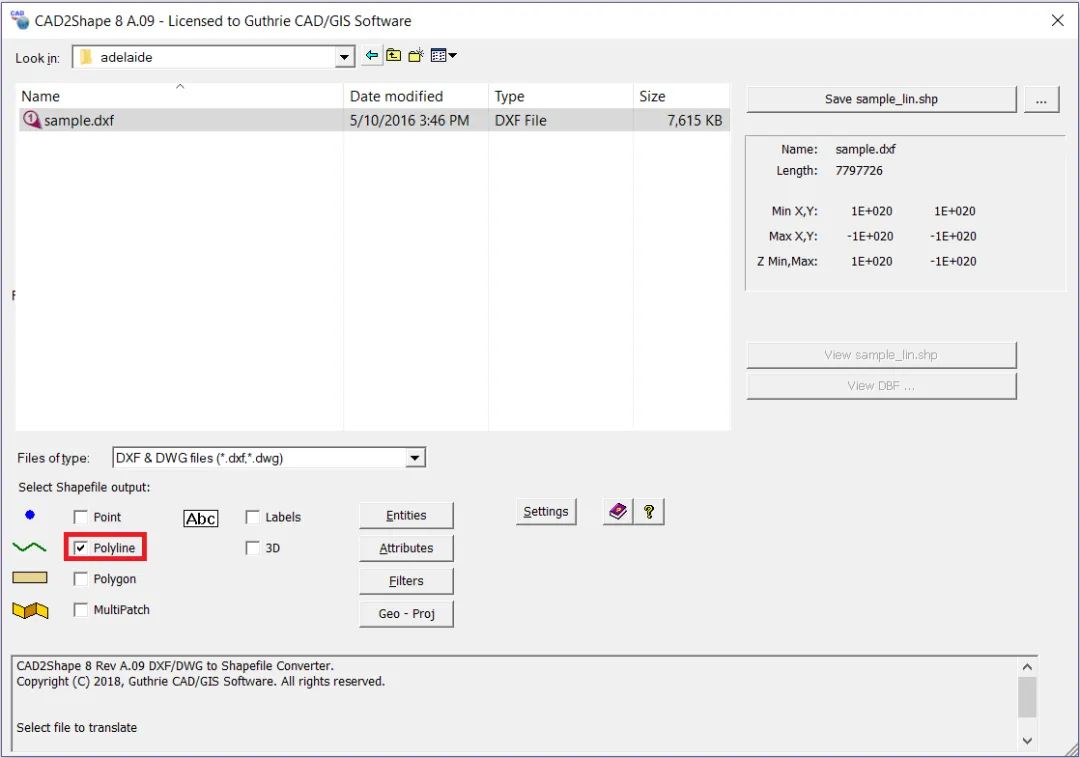Image resolution: width=1080 pixels, height=758 pixels.
Task: Sort files by Size column
Action: pyautogui.click(x=681, y=96)
